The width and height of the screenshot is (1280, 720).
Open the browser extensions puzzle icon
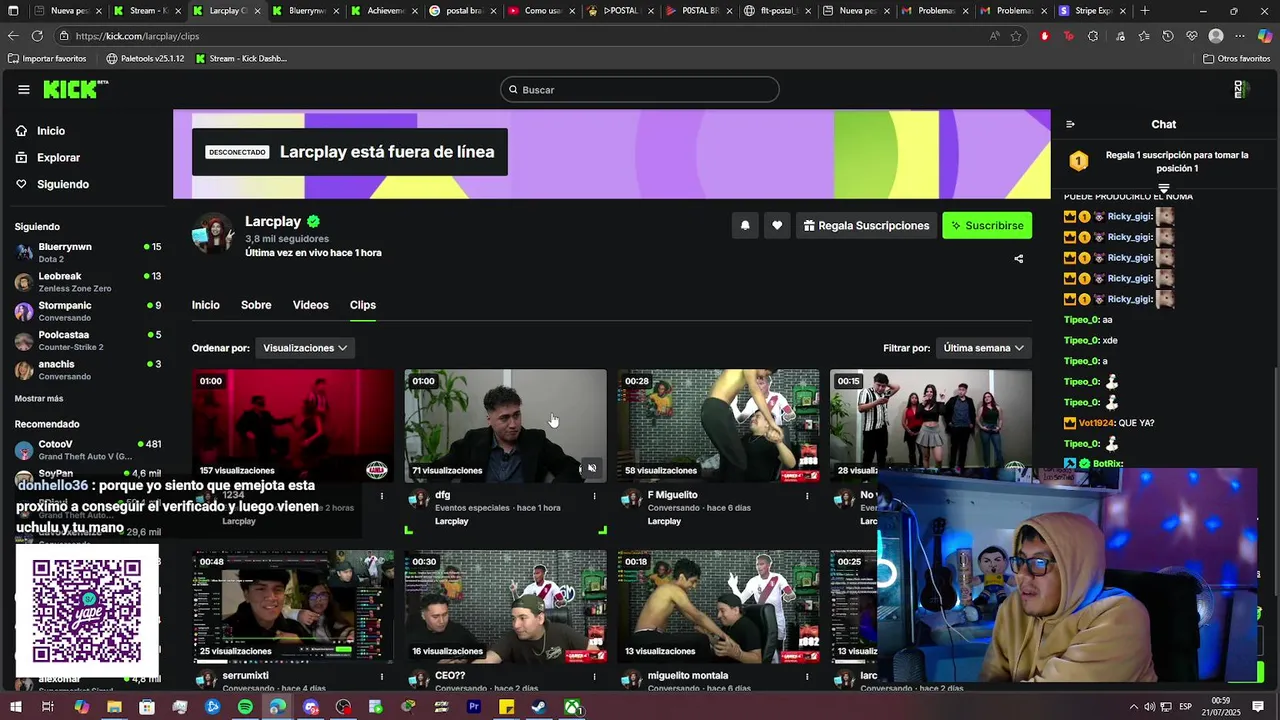click(1093, 36)
